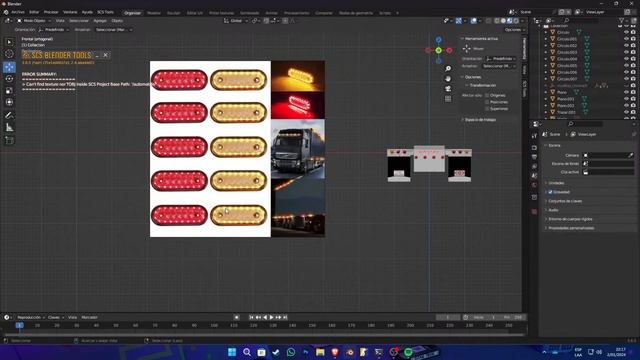The image size is (640, 360).
Task: Expand the Unidades panel
Action: click(x=556, y=183)
